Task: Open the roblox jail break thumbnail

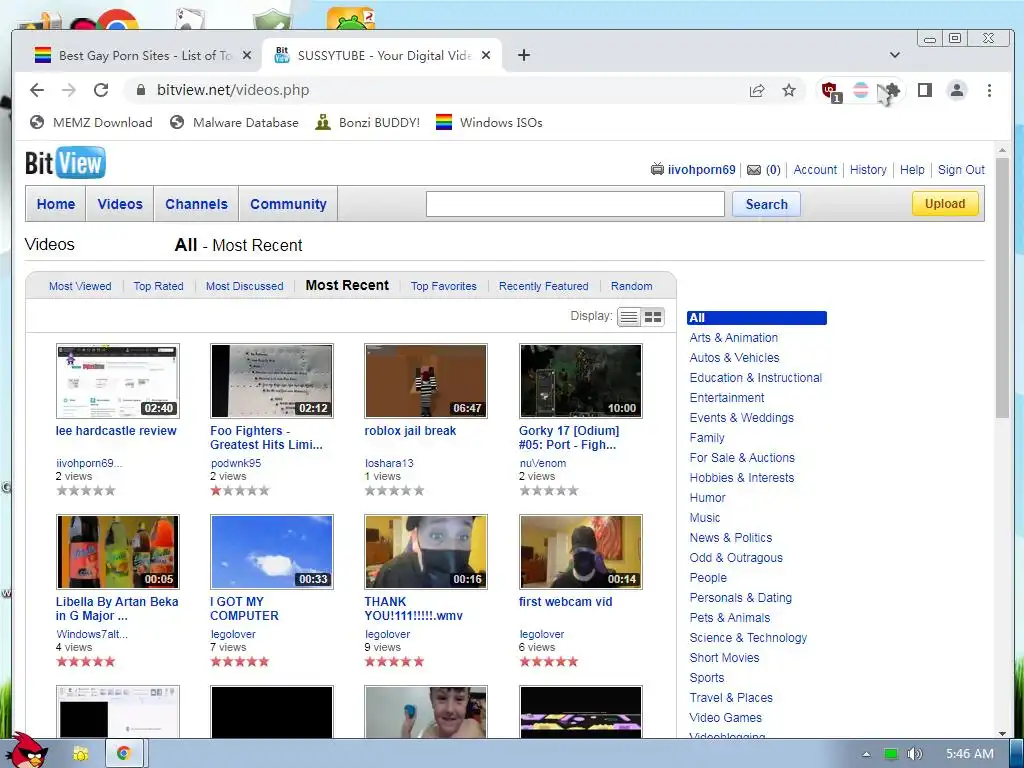Action: tap(426, 381)
